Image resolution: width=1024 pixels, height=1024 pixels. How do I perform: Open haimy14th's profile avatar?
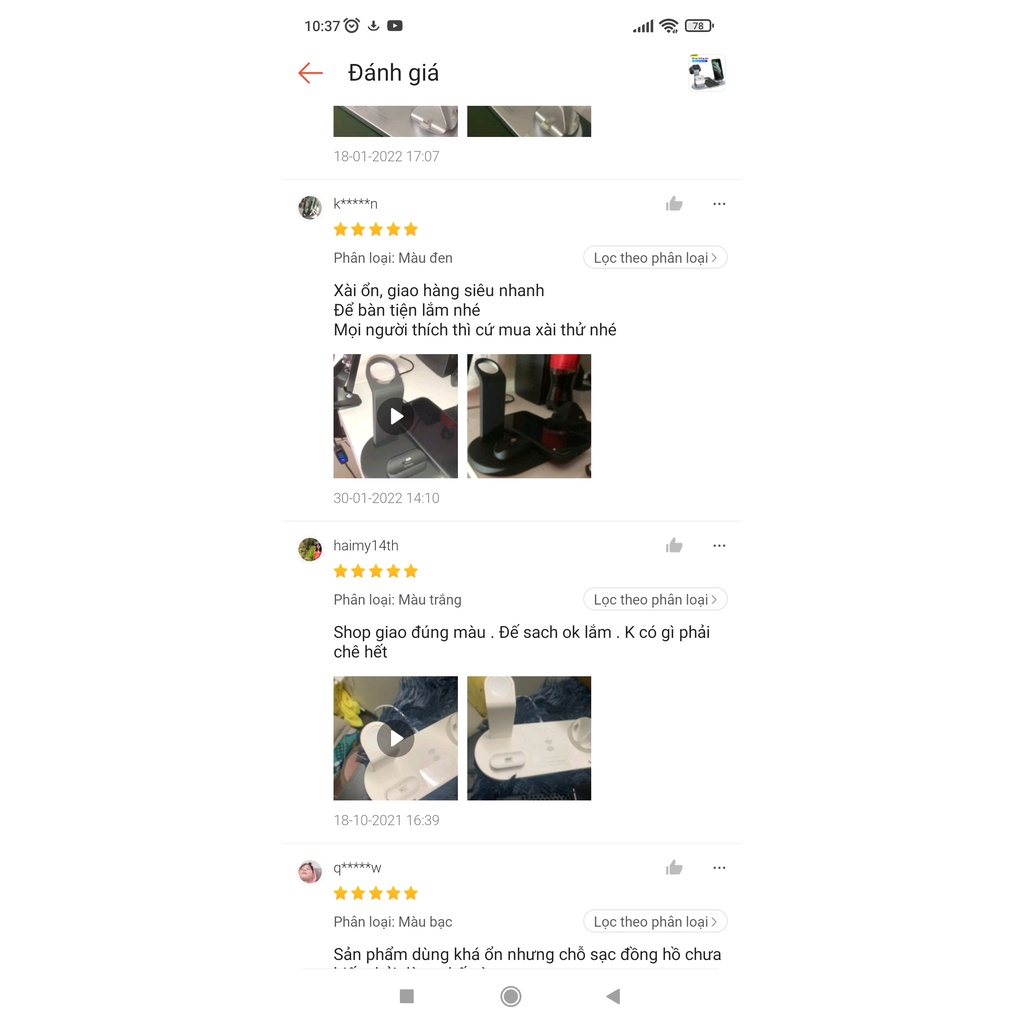tap(310, 549)
